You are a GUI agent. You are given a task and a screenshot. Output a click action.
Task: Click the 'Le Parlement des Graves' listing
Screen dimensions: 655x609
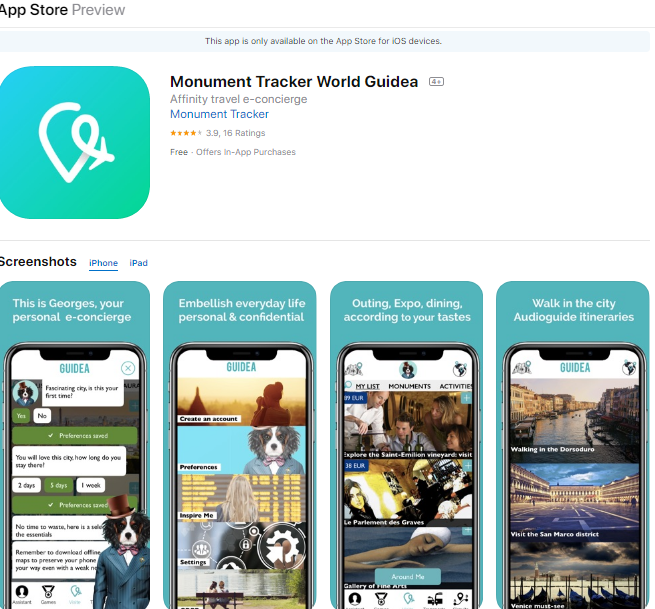coord(408,493)
